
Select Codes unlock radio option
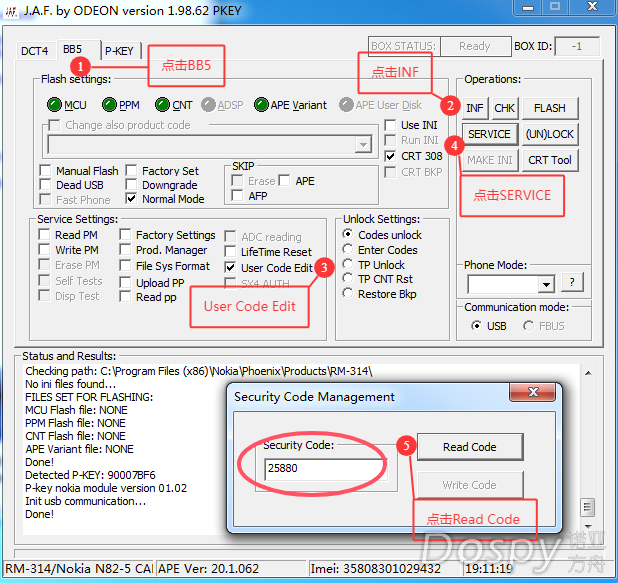click(348, 234)
